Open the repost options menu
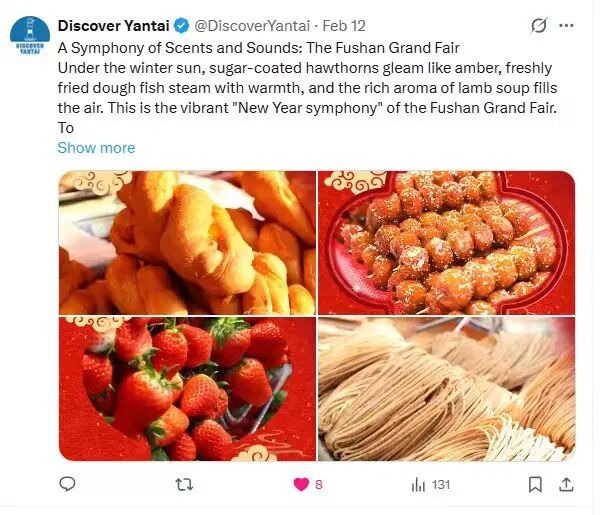This screenshot has height=515, width=603. [x=183, y=484]
